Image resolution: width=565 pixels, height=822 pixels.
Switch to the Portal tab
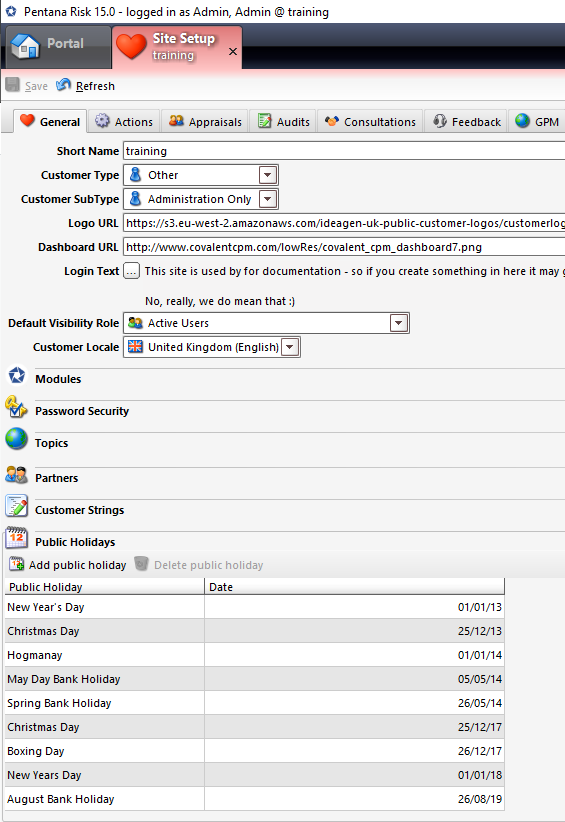click(59, 47)
